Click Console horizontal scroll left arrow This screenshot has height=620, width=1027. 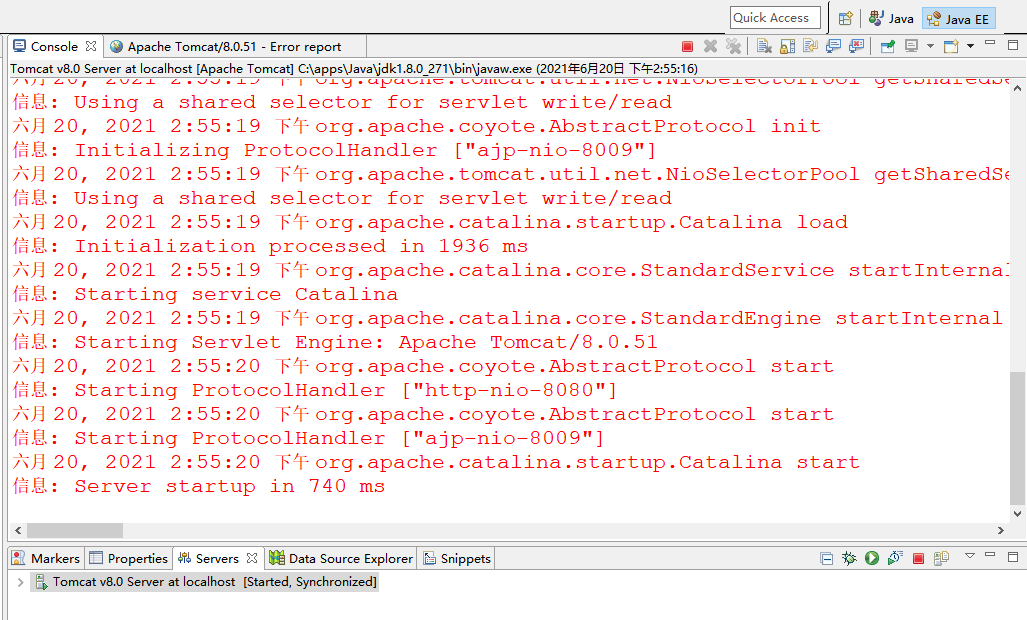(18, 530)
